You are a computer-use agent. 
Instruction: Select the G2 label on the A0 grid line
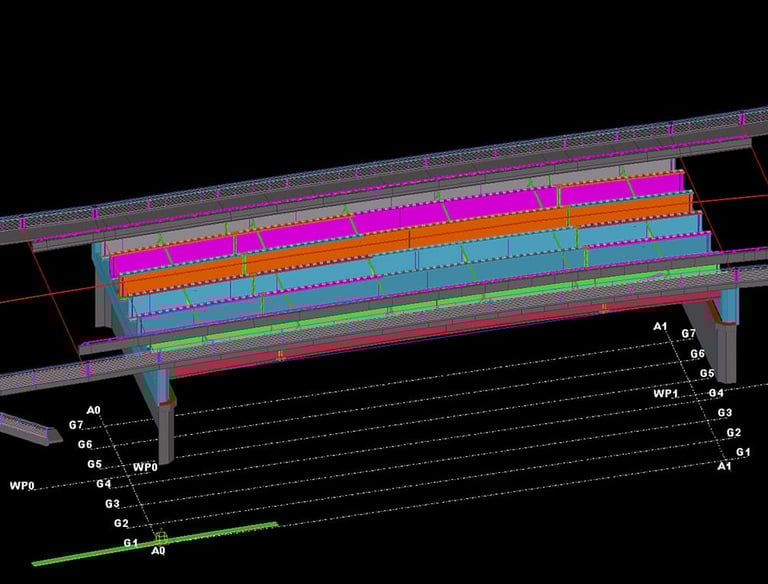tap(121, 523)
